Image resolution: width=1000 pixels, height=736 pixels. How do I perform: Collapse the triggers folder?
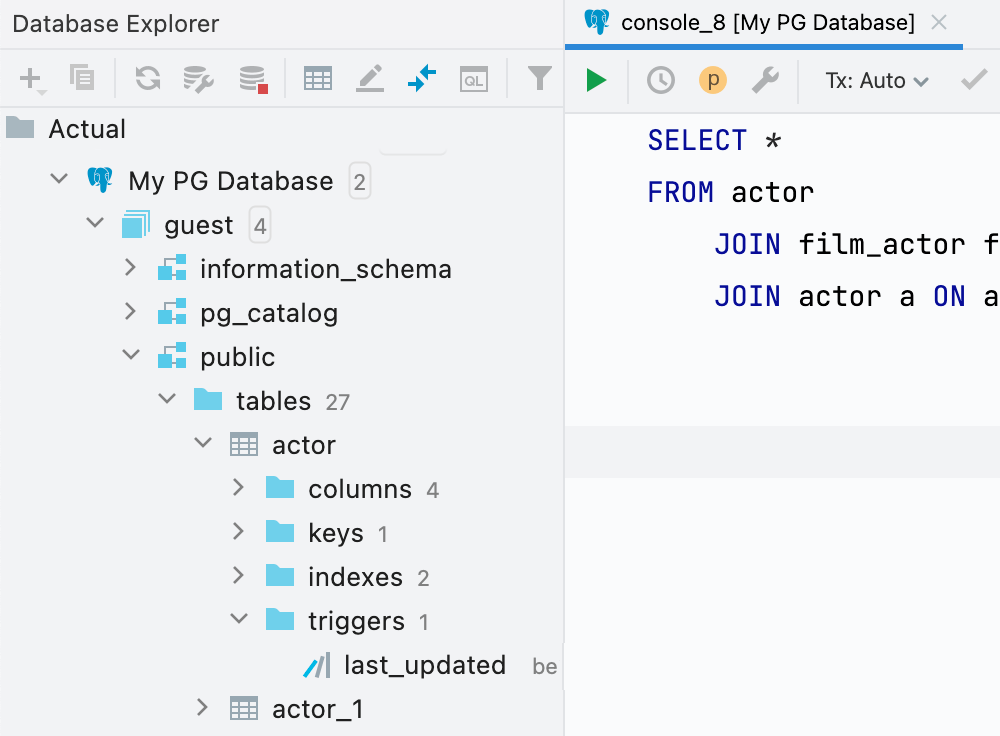pyautogui.click(x=238, y=621)
